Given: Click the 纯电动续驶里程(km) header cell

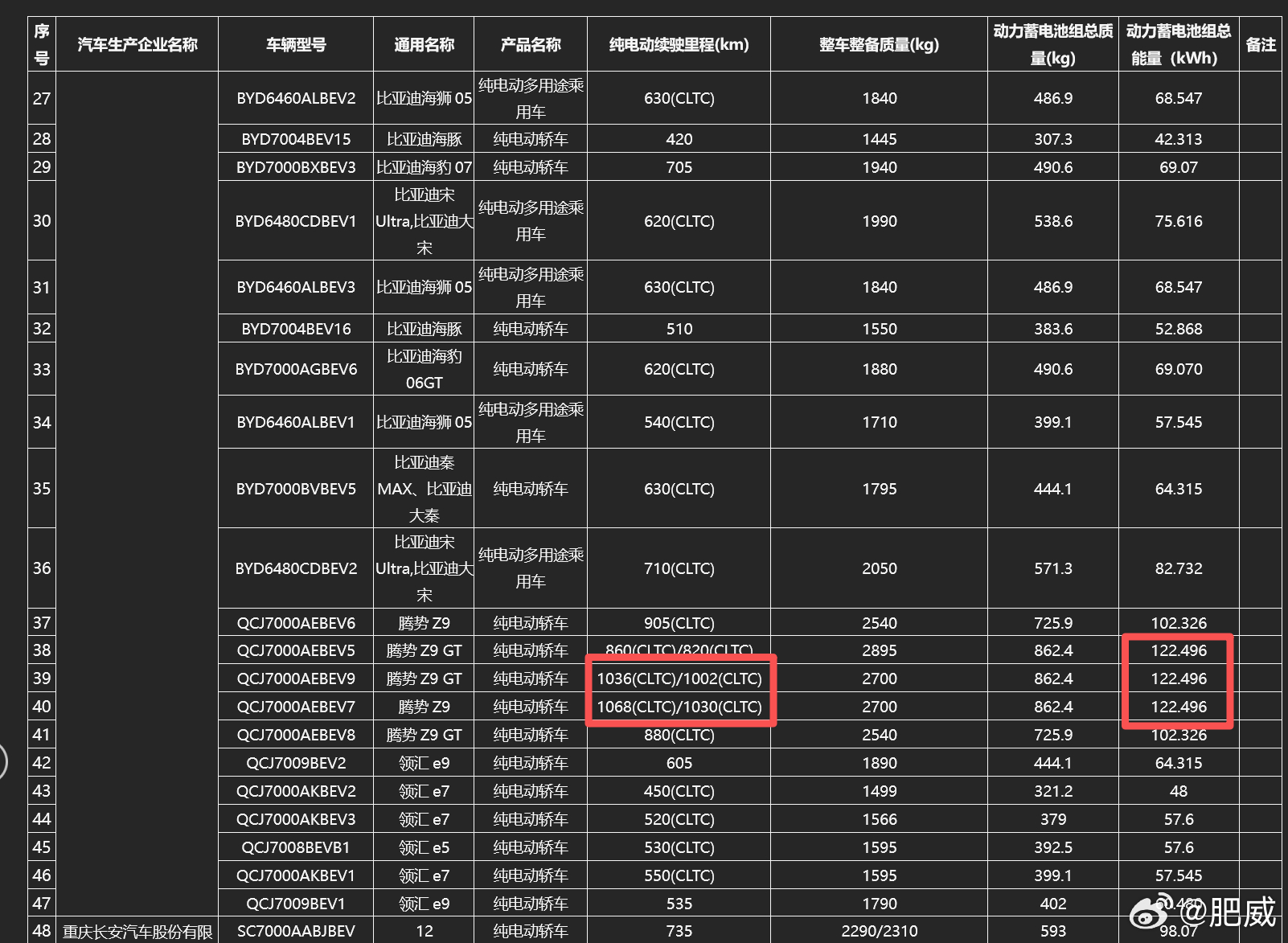Looking at the screenshot, I should [679, 44].
